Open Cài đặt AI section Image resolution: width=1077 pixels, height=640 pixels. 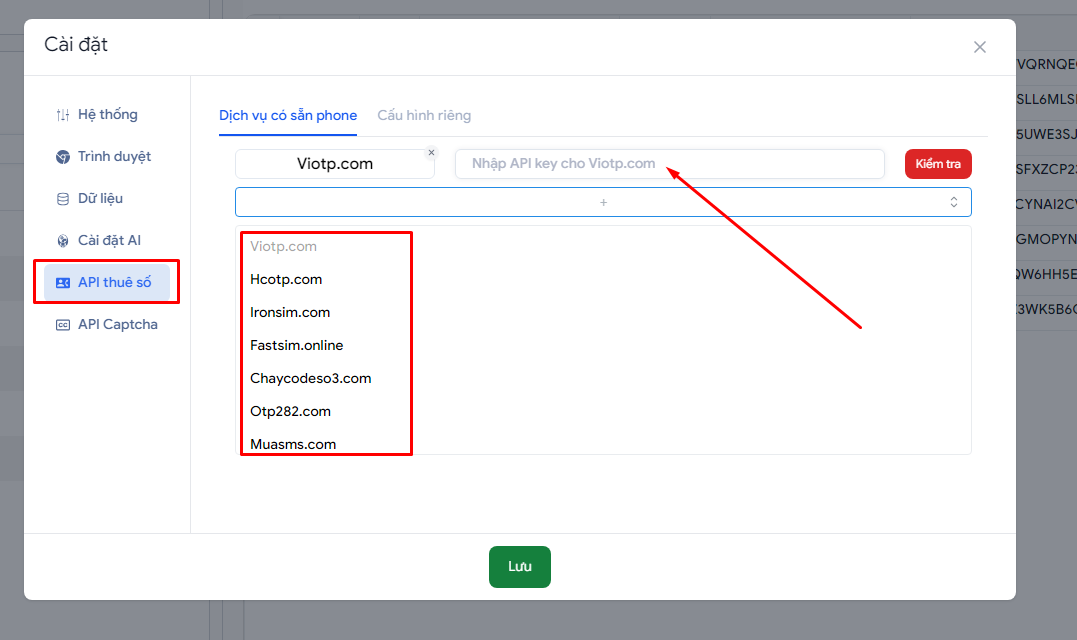coord(106,240)
